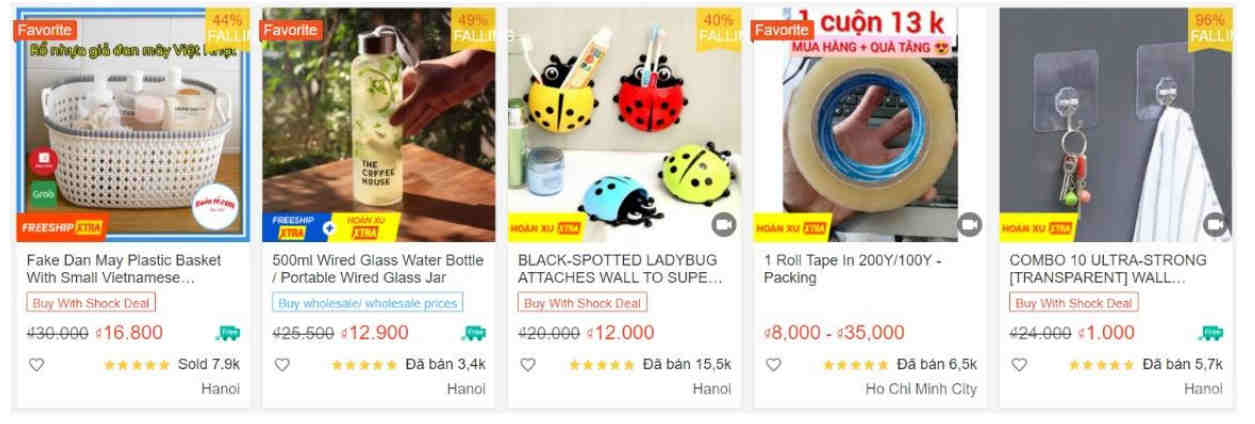Screen dimensions: 1255x424
Task: Click Buy wholesale/ wholesale prices tag
Action: click(x=368, y=303)
